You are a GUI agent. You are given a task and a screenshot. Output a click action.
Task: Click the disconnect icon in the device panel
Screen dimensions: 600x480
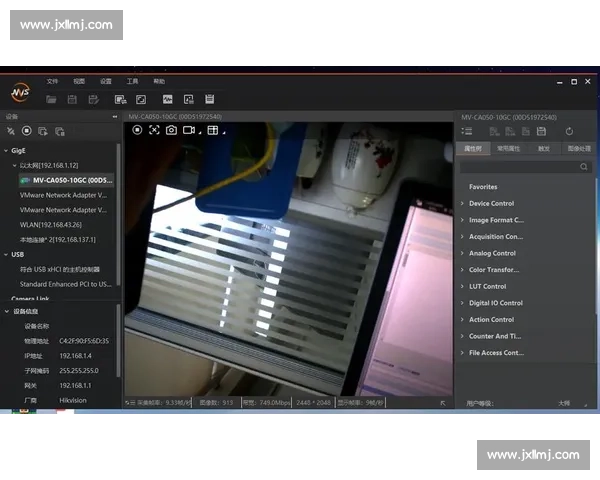[11, 131]
